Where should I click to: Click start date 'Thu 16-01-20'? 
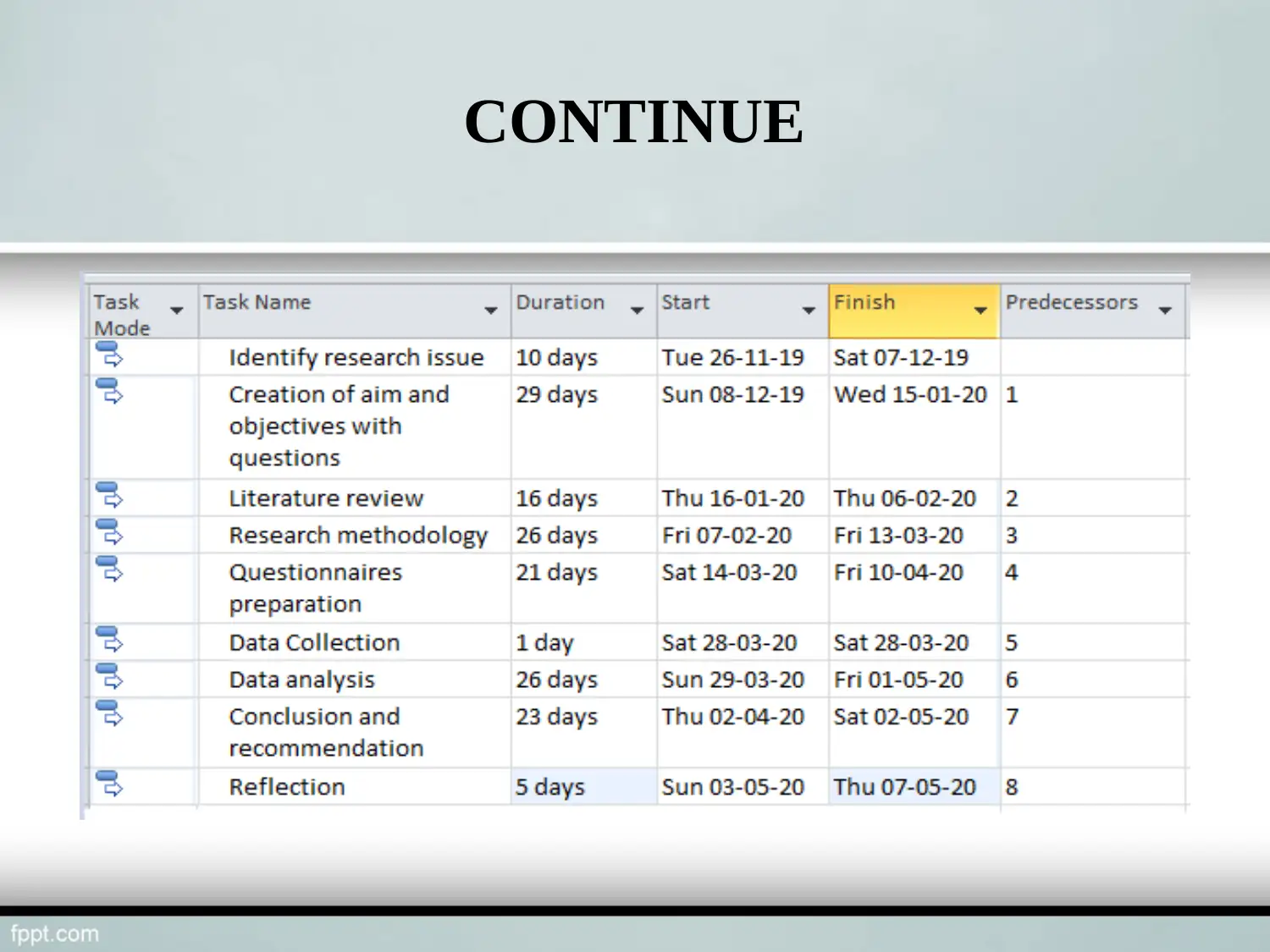732,498
